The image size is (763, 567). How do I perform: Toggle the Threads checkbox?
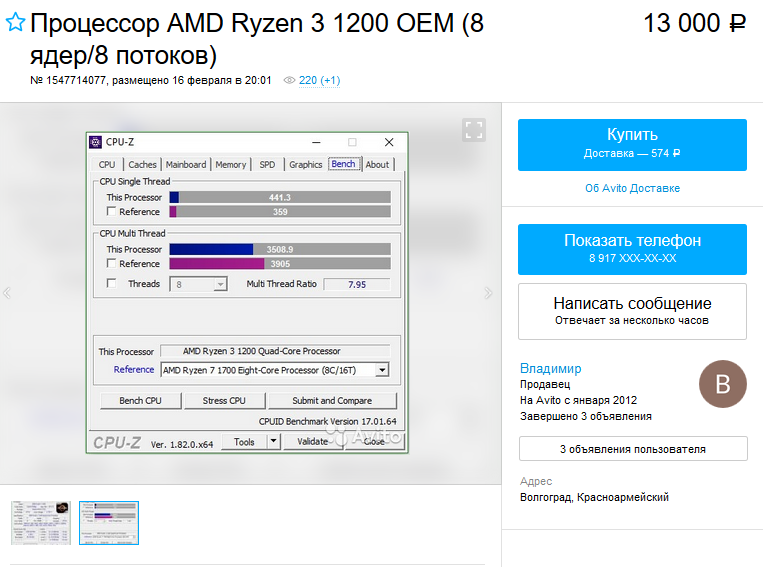(x=111, y=283)
